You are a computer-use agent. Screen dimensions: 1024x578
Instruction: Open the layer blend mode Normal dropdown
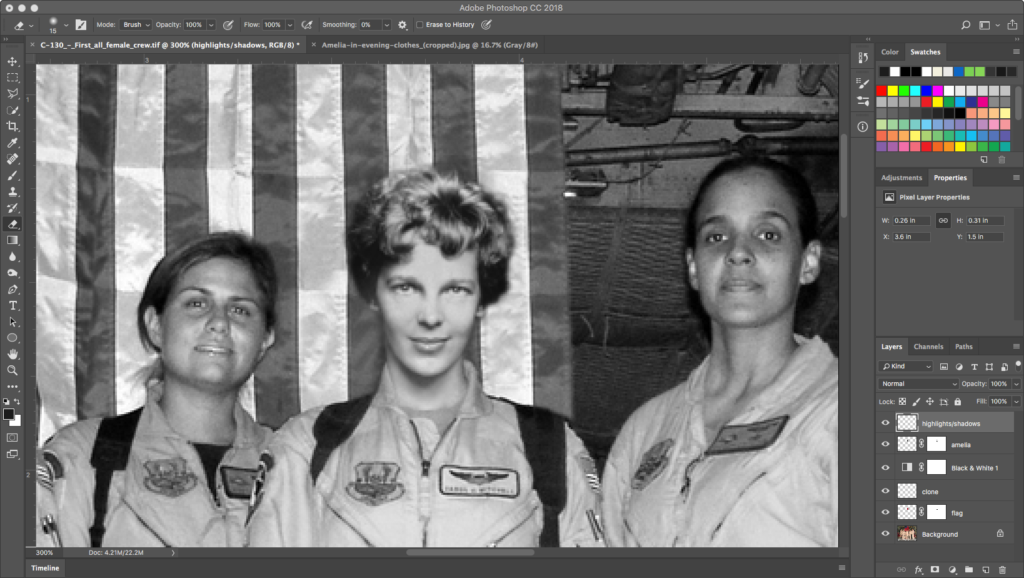tap(918, 384)
